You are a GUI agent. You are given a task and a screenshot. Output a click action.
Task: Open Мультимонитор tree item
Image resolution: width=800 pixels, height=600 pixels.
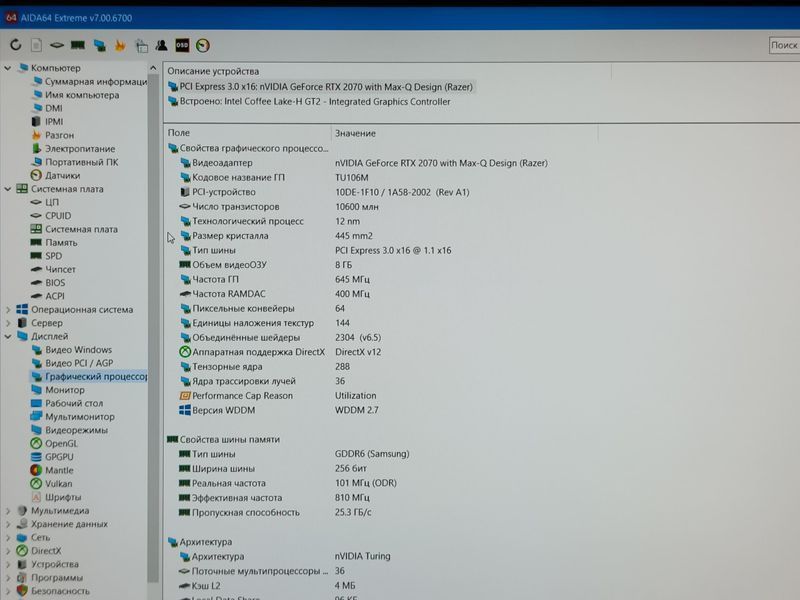click(x=73, y=416)
